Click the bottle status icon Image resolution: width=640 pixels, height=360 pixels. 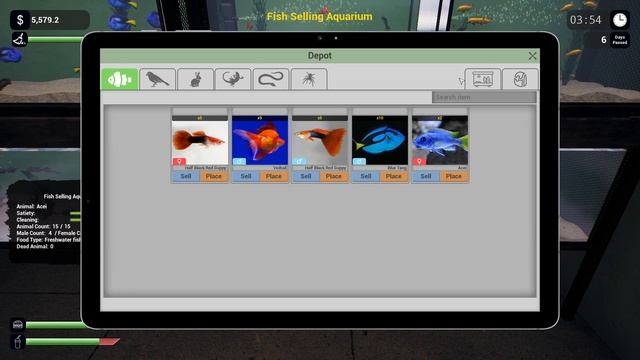coord(18,342)
